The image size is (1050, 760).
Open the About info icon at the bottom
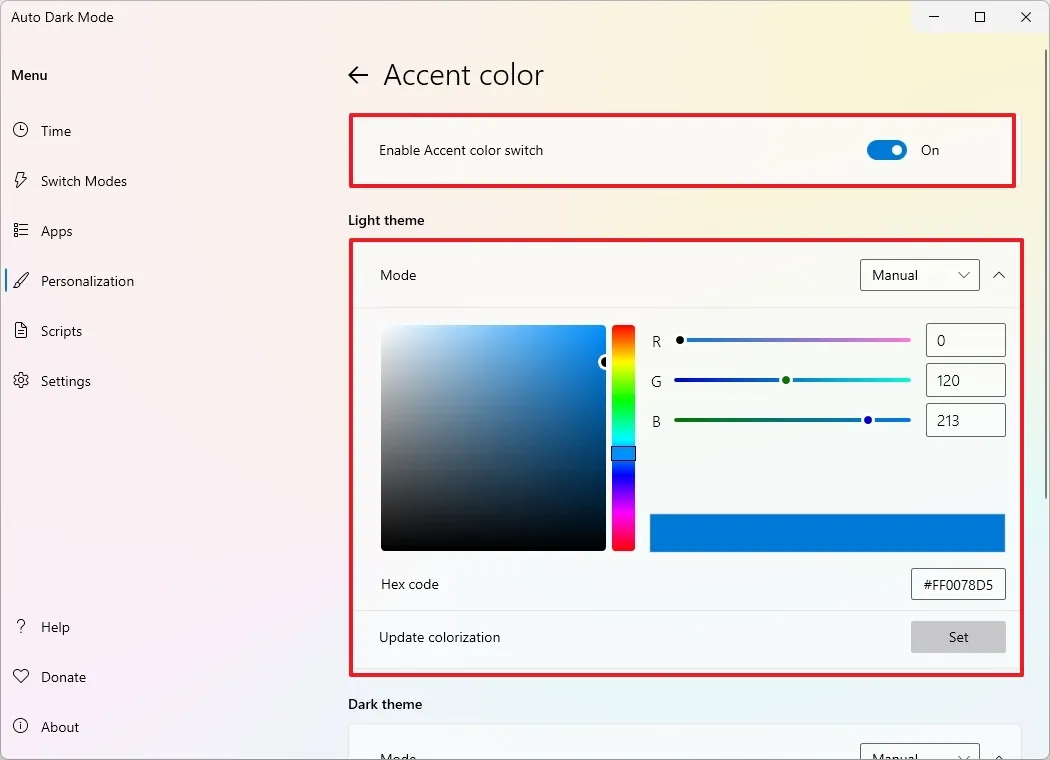(x=20, y=726)
